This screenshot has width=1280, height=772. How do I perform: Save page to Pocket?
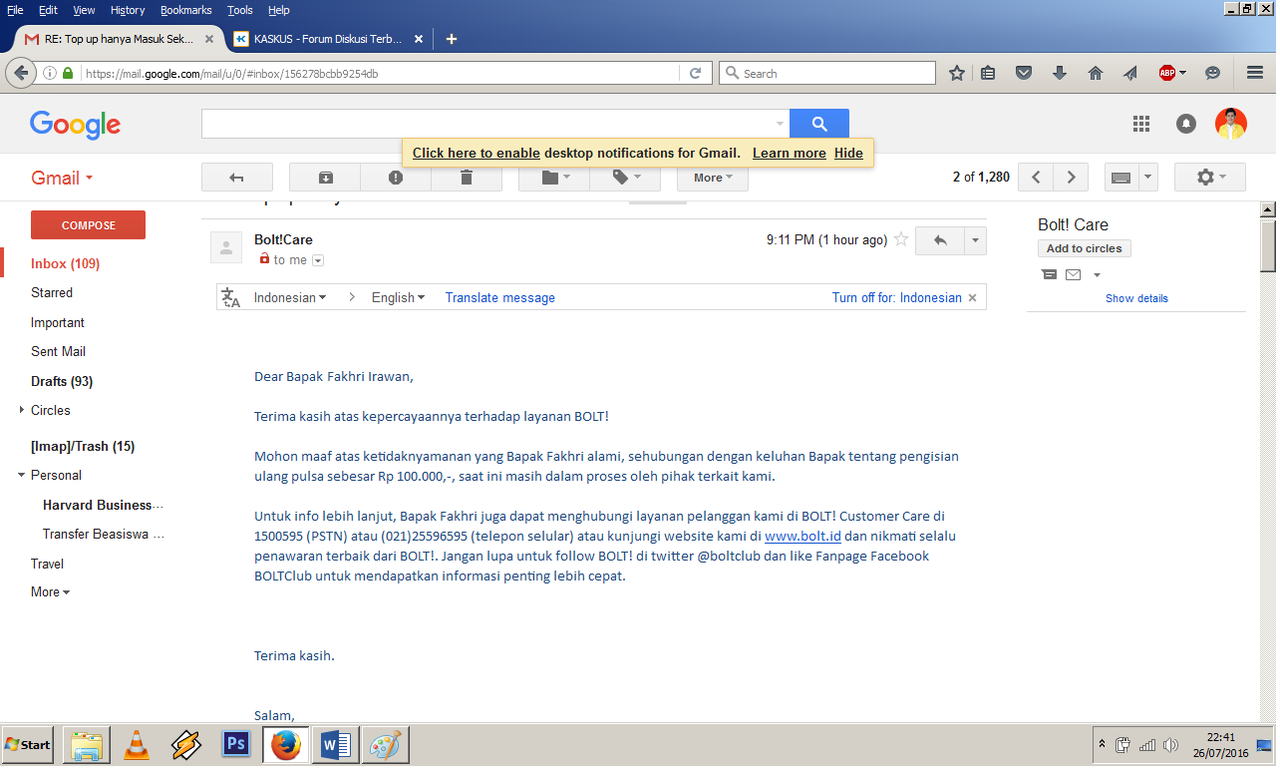pos(1024,73)
